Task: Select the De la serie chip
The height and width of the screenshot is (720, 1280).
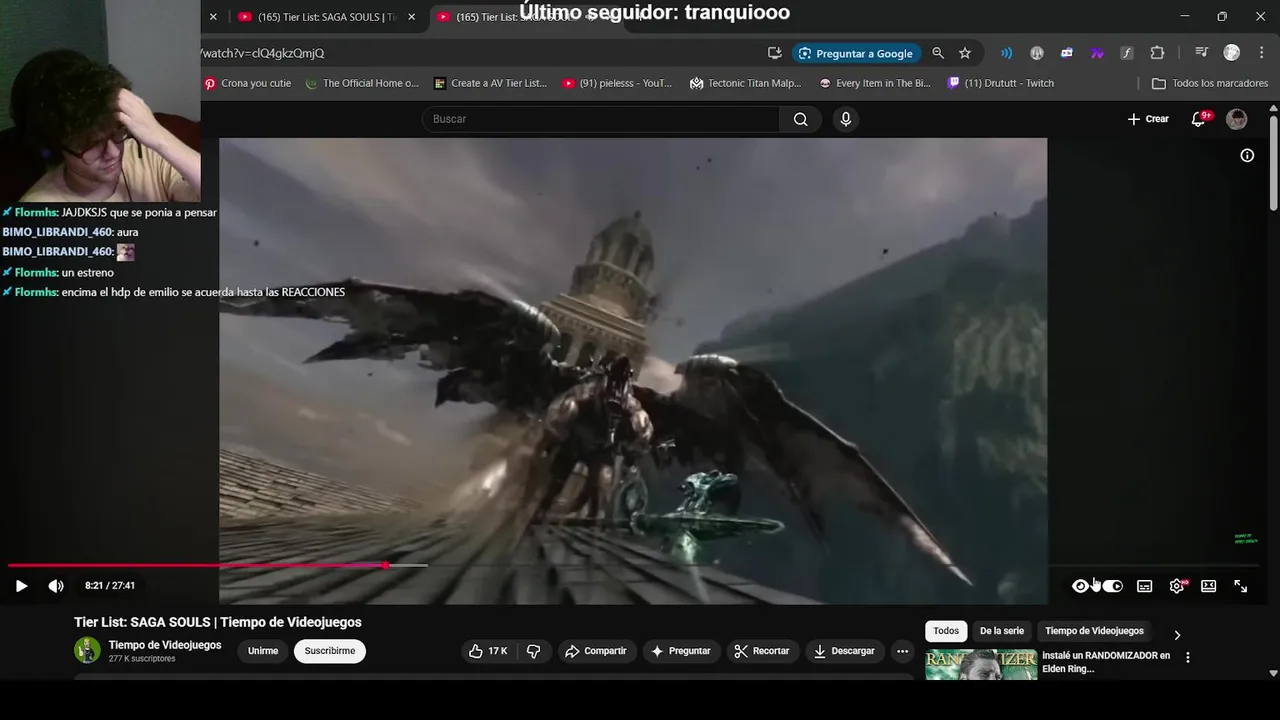Action: coord(1002,631)
